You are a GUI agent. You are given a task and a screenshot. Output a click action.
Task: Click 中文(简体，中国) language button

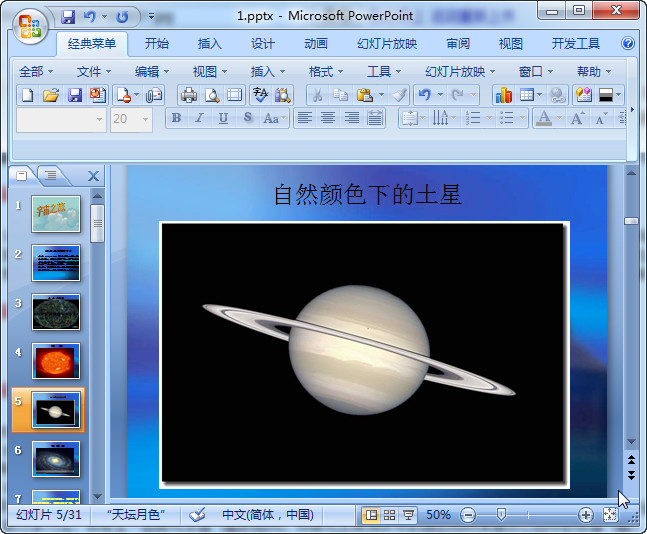pyautogui.click(x=268, y=515)
